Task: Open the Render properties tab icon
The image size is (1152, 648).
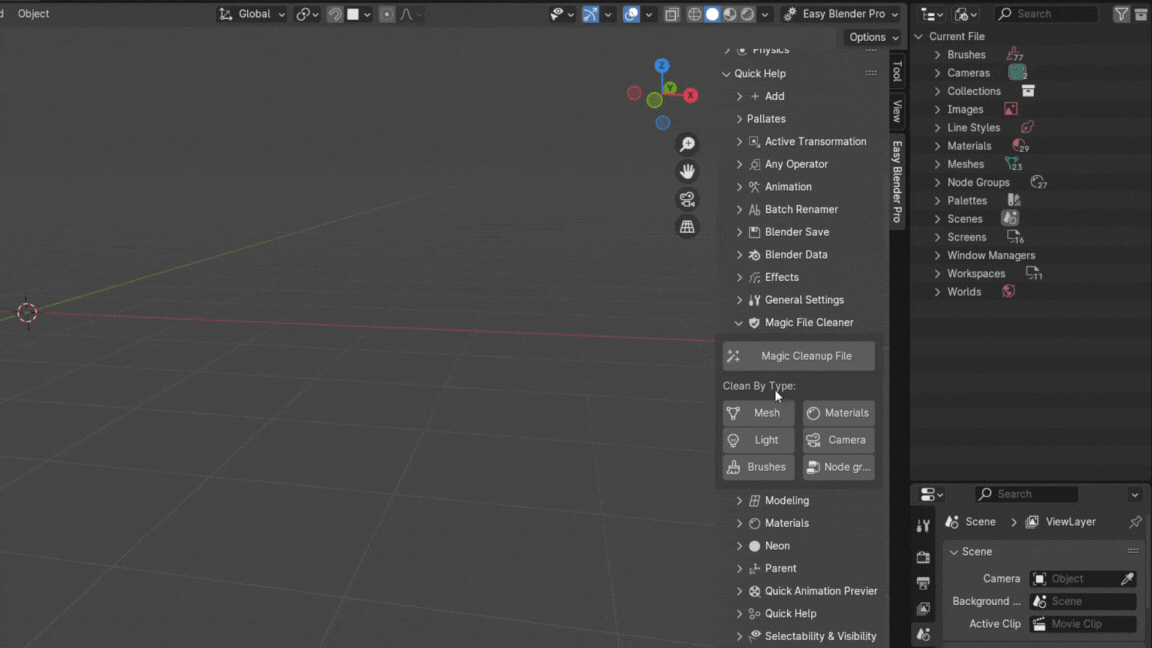Action: point(923,557)
